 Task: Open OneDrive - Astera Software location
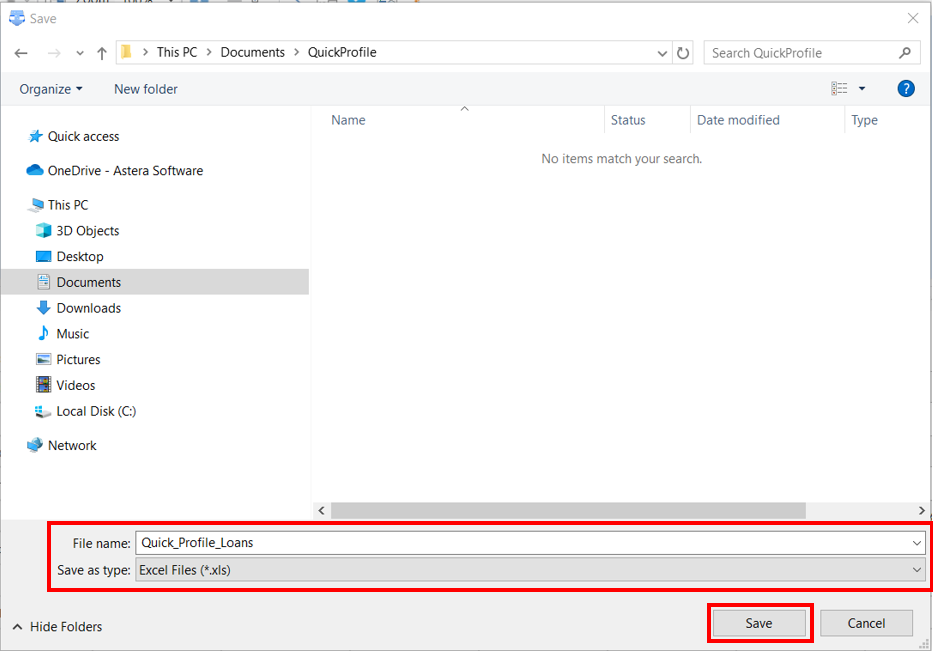click(x=124, y=171)
